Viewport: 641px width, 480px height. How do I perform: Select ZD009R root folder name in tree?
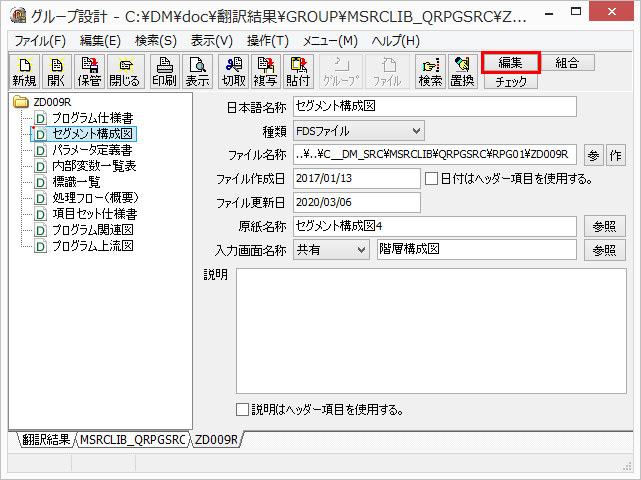pyautogui.click(x=52, y=102)
